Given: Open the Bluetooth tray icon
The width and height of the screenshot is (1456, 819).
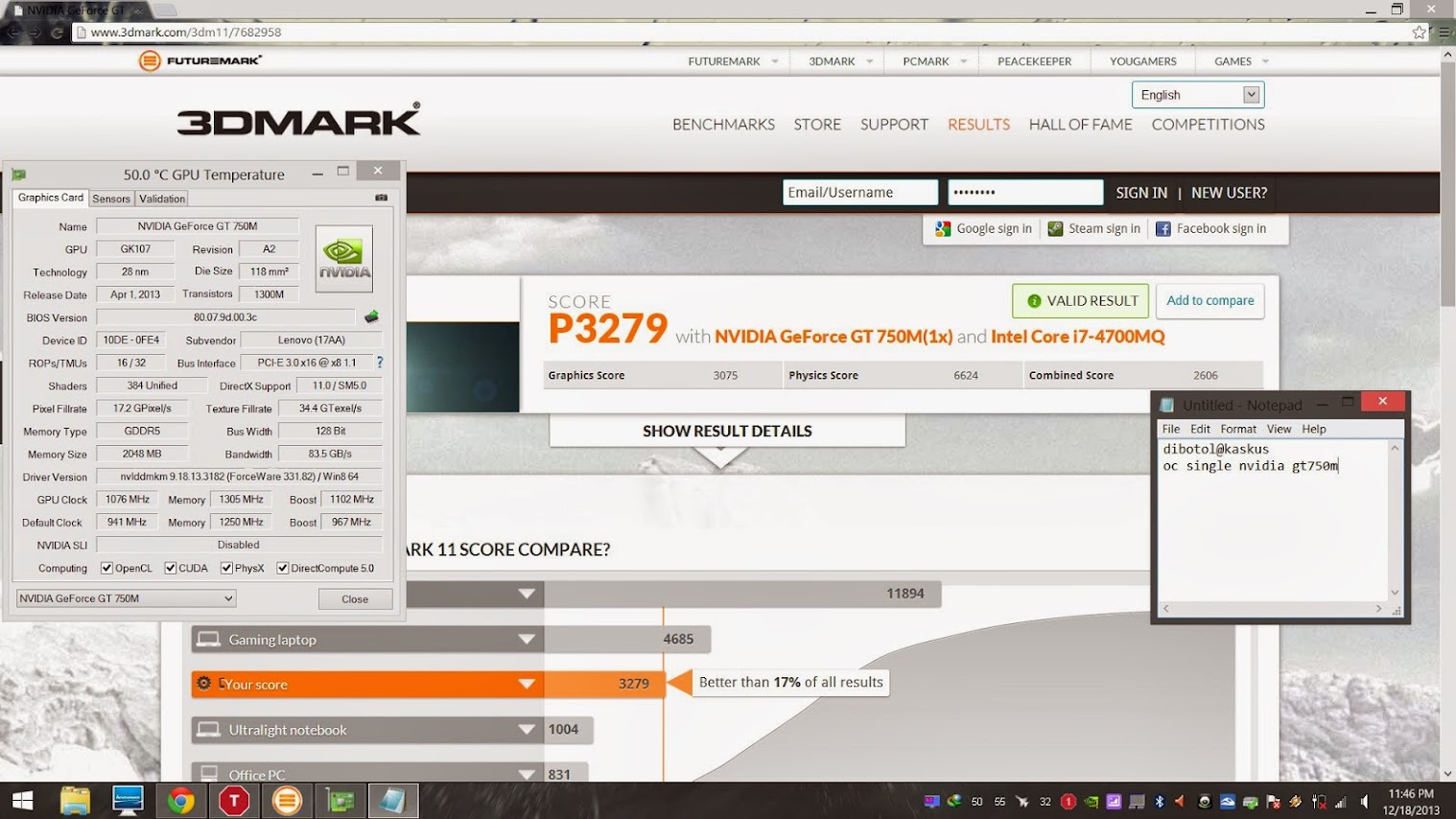Looking at the screenshot, I should 1159,802.
